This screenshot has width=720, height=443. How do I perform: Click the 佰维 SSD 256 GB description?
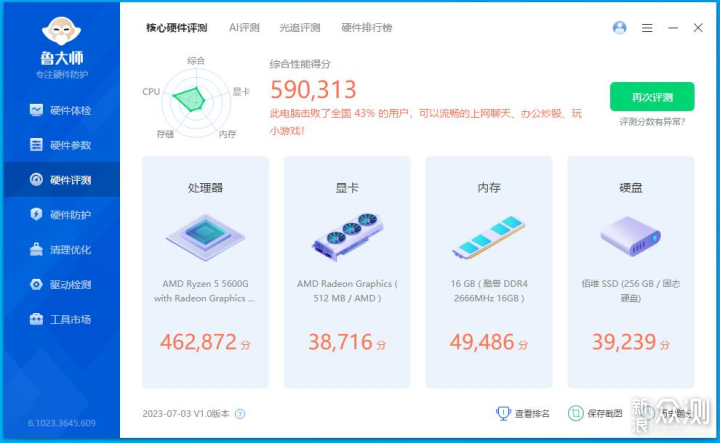coord(630,291)
